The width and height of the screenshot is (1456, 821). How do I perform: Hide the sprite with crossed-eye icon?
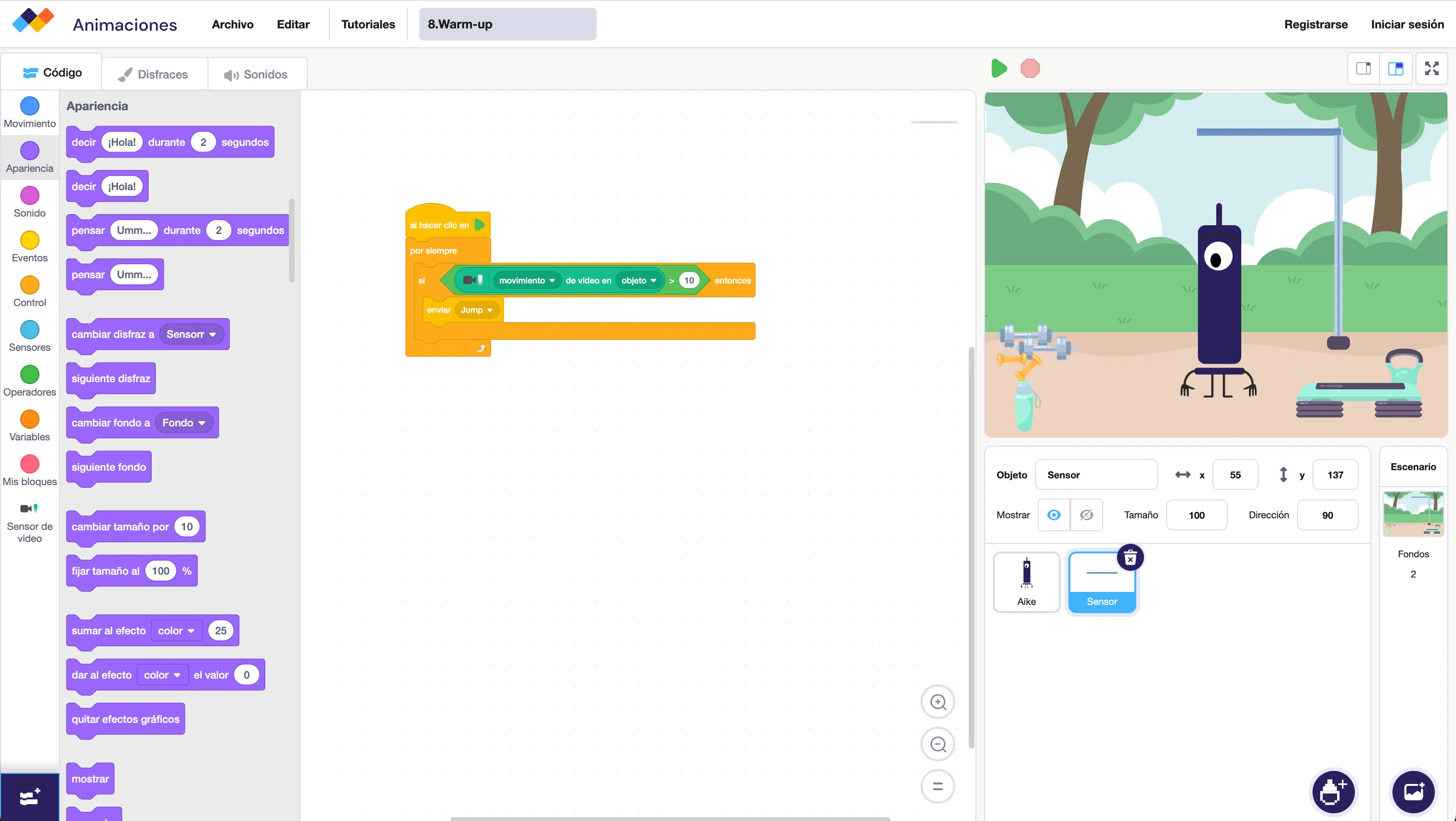coord(1086,515)
